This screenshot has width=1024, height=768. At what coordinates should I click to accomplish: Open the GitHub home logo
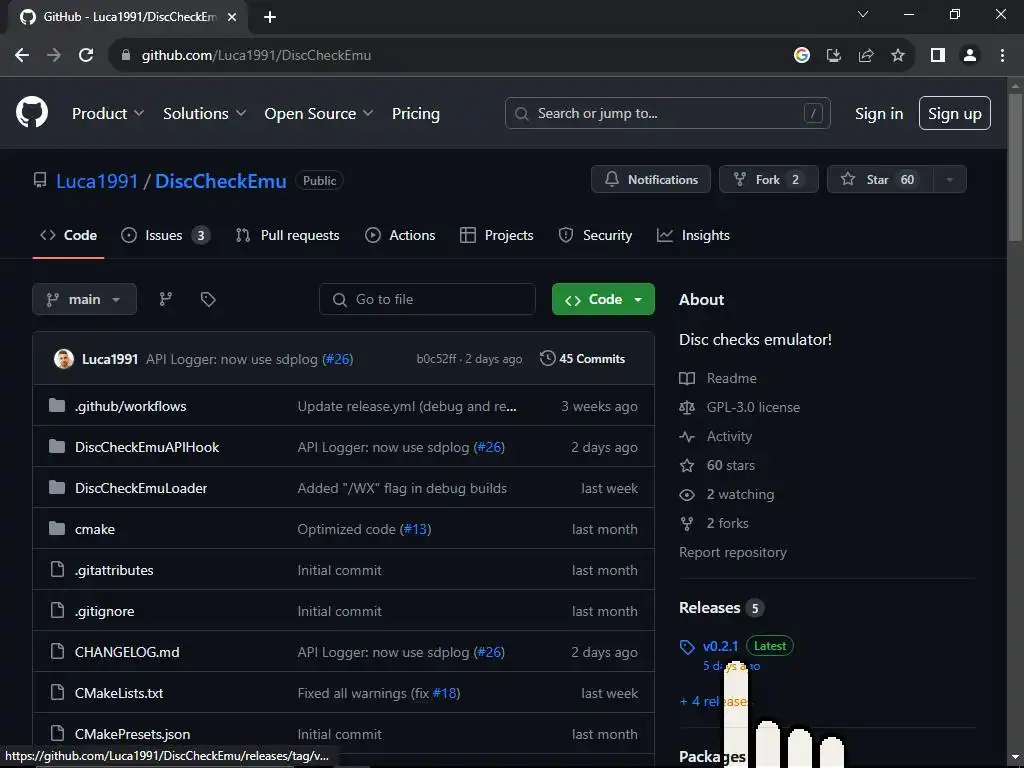[x=31, y=112]
